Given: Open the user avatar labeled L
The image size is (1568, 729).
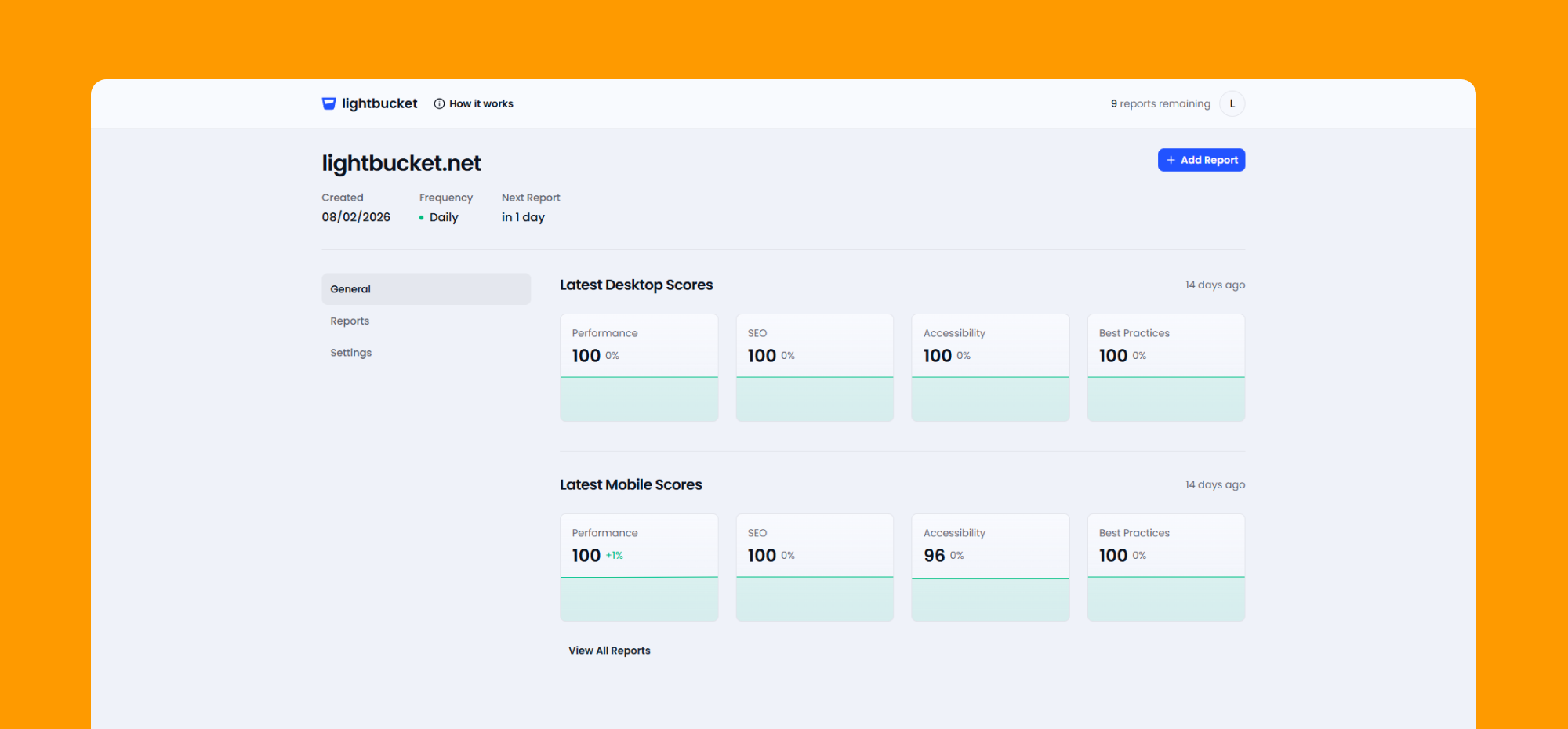Looking at the screenshot, I should tap(1232, 103).
